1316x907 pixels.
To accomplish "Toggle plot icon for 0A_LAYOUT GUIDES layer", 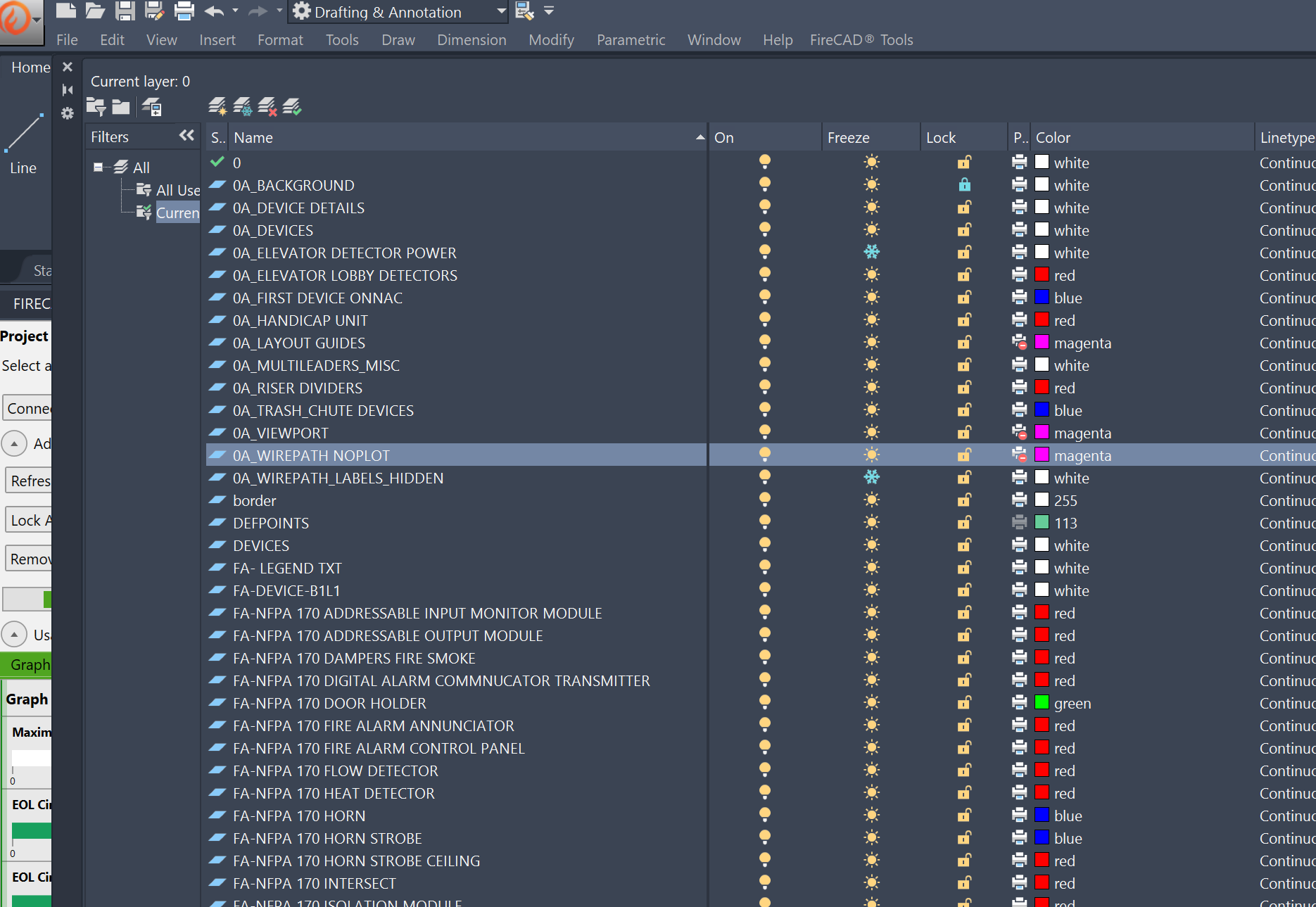I will (1019, 343).
